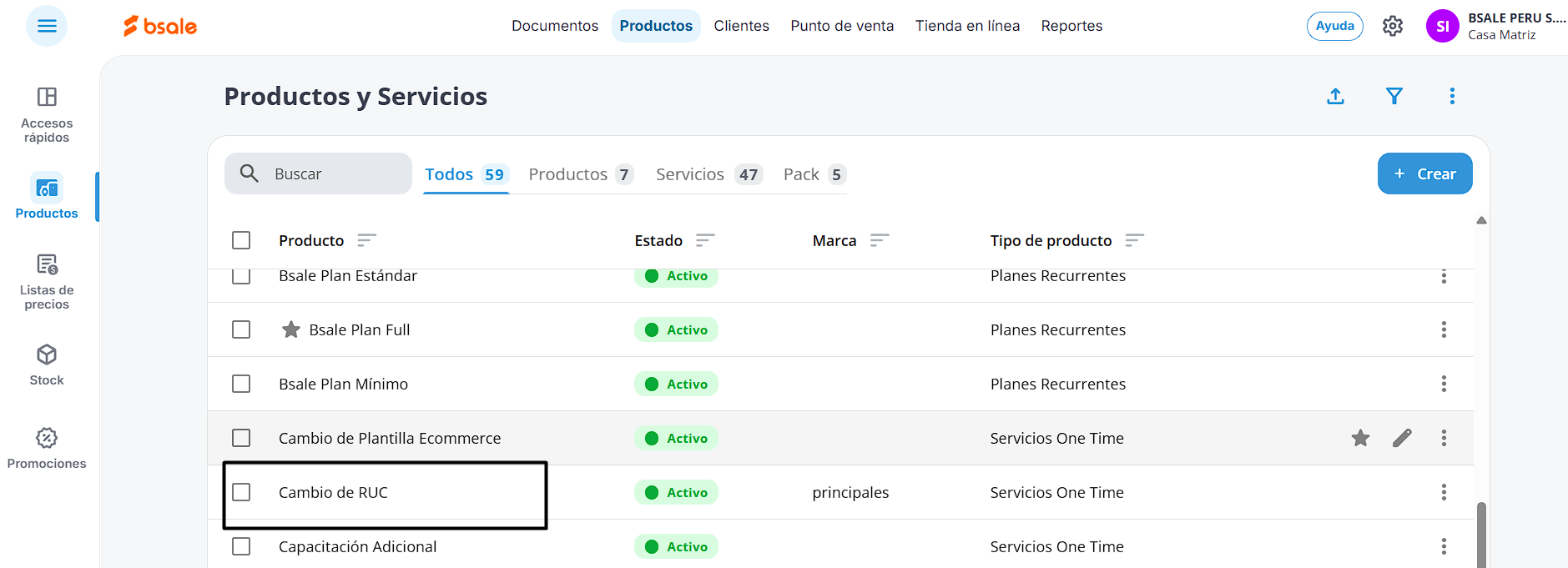1568x568 pixels.
Task: Click the Ayuda button
Action: pos(1334,26)
